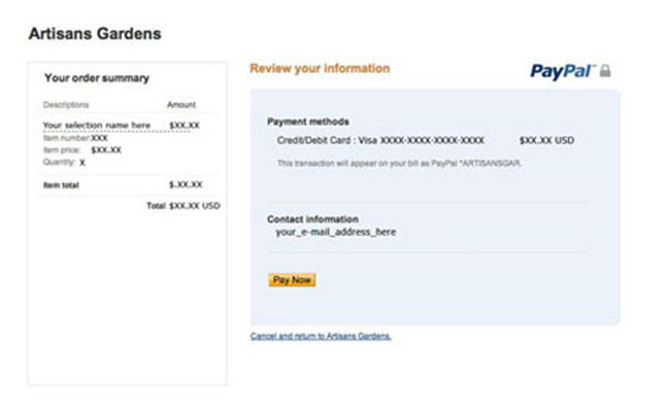This screenshot has width=670, height=410.
Task: Click the PayPal logo
Action: click(x=562, y=71)
